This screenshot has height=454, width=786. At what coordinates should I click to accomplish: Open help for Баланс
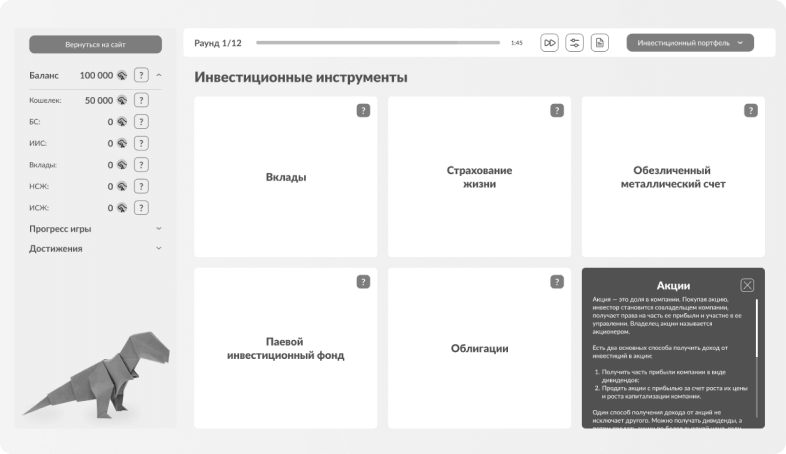pyautogui.click(x=141, y=75)
